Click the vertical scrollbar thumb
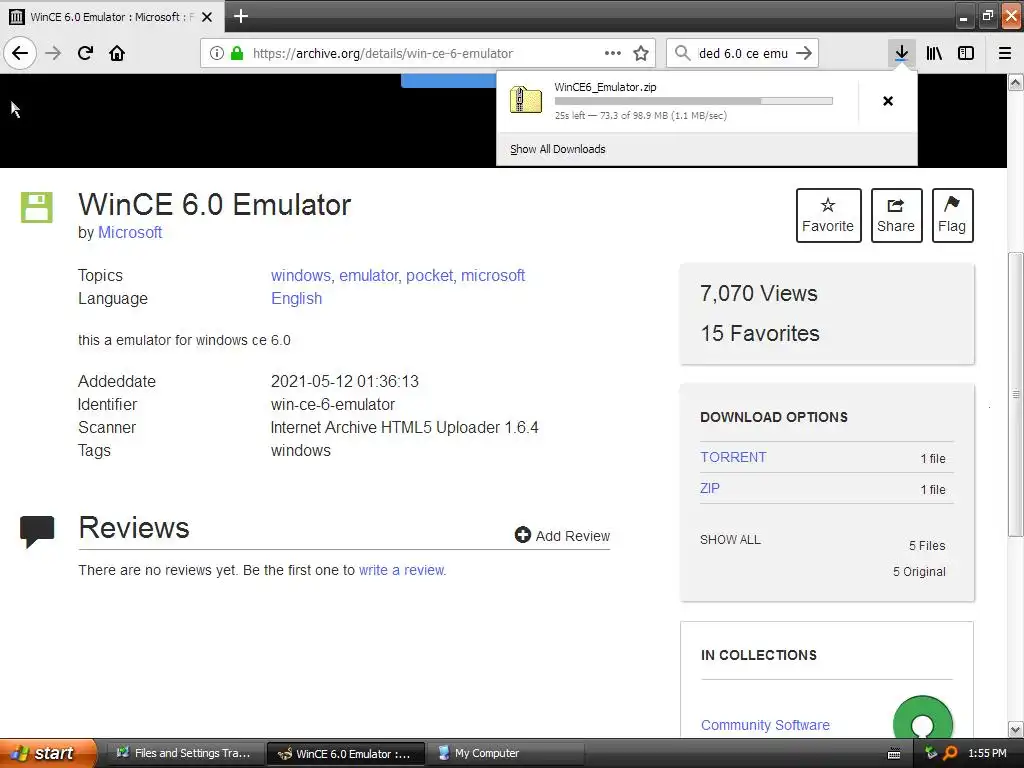1024x768 pixels. coord(1016,394)
